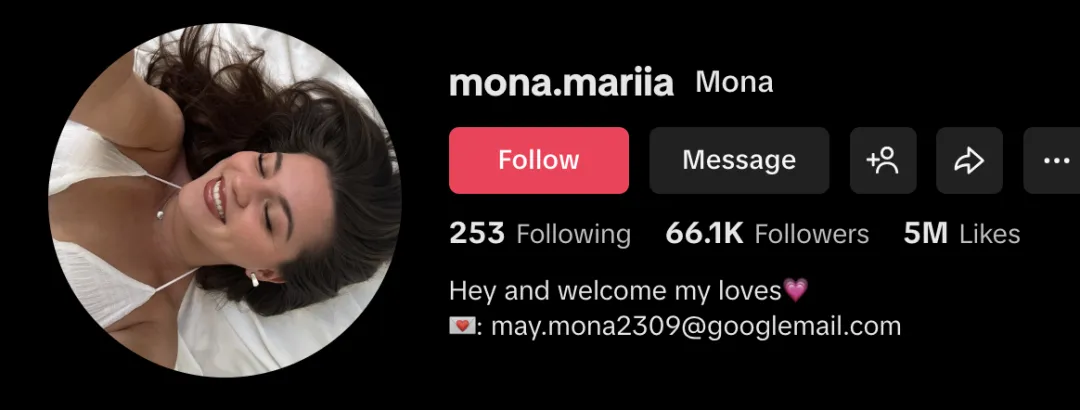
Task: Click the 253 following count number
Action: (477, 234)
